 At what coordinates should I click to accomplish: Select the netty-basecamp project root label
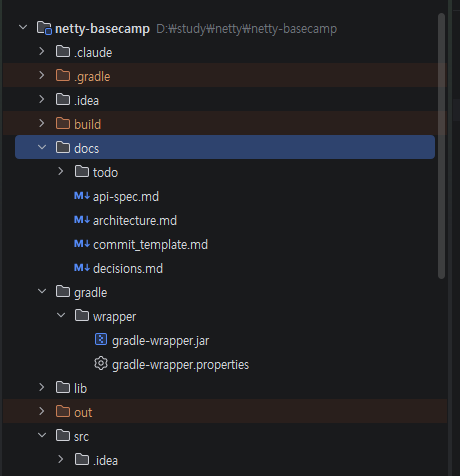[102, 29]
